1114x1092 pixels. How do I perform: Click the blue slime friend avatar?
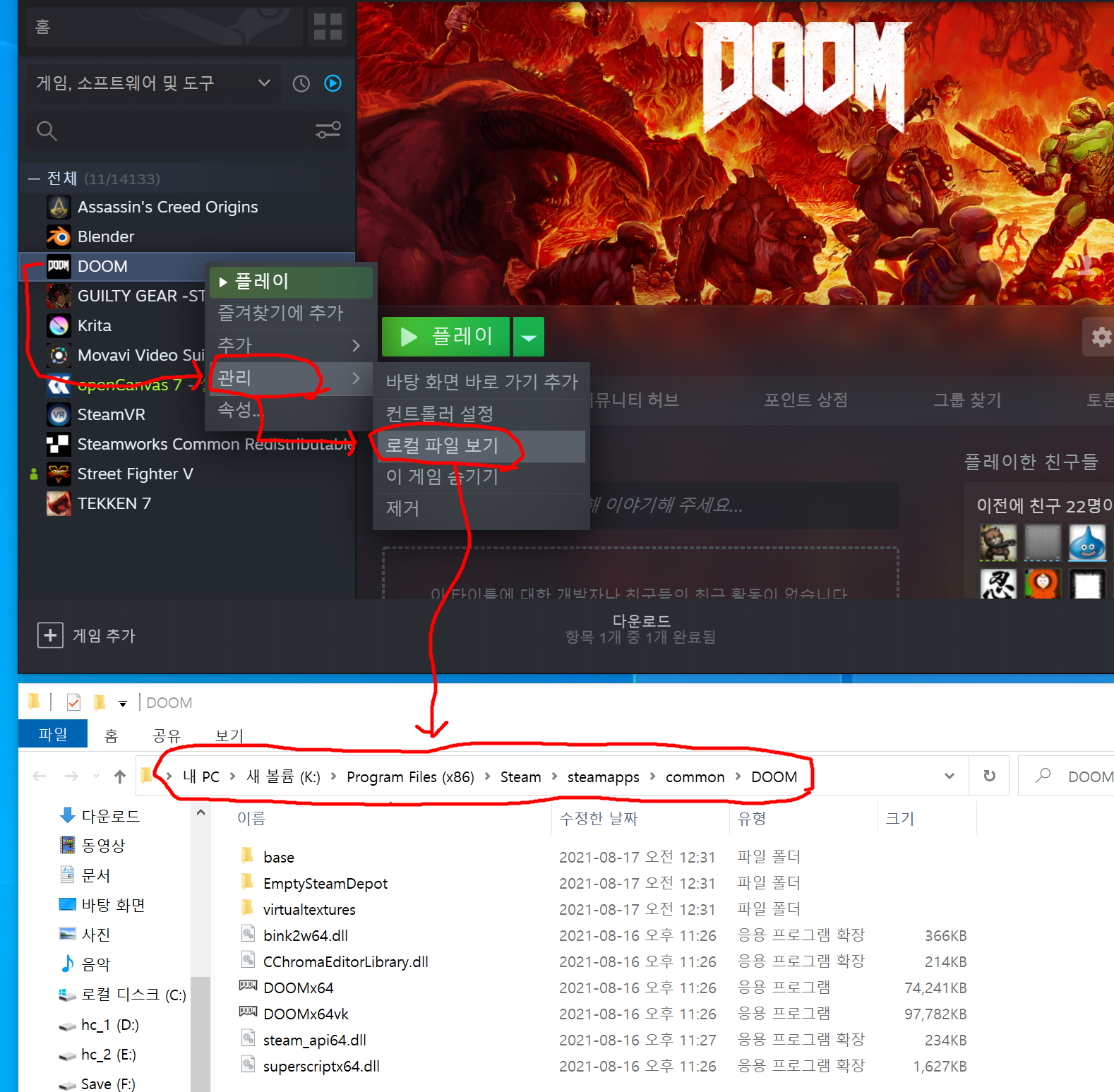(1087, 543)
